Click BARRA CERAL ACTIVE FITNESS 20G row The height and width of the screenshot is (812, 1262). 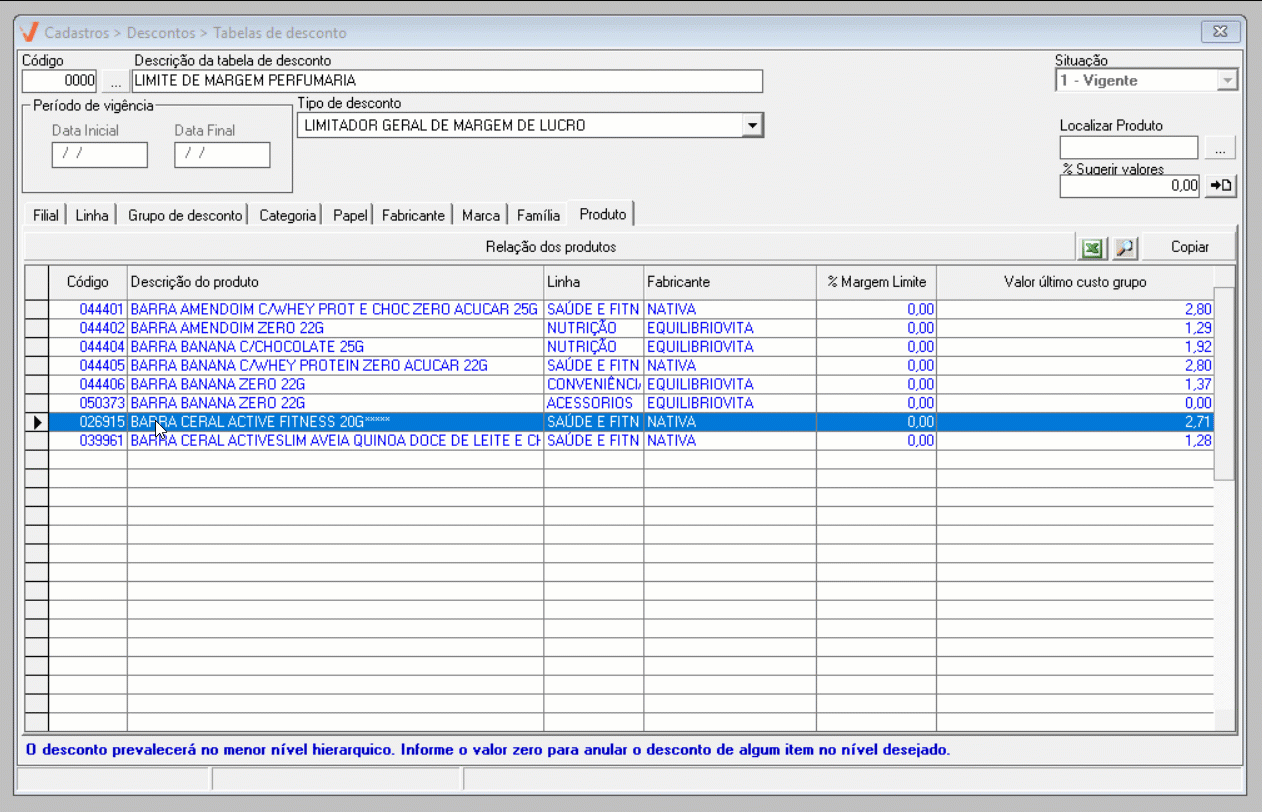click(620, 422)
